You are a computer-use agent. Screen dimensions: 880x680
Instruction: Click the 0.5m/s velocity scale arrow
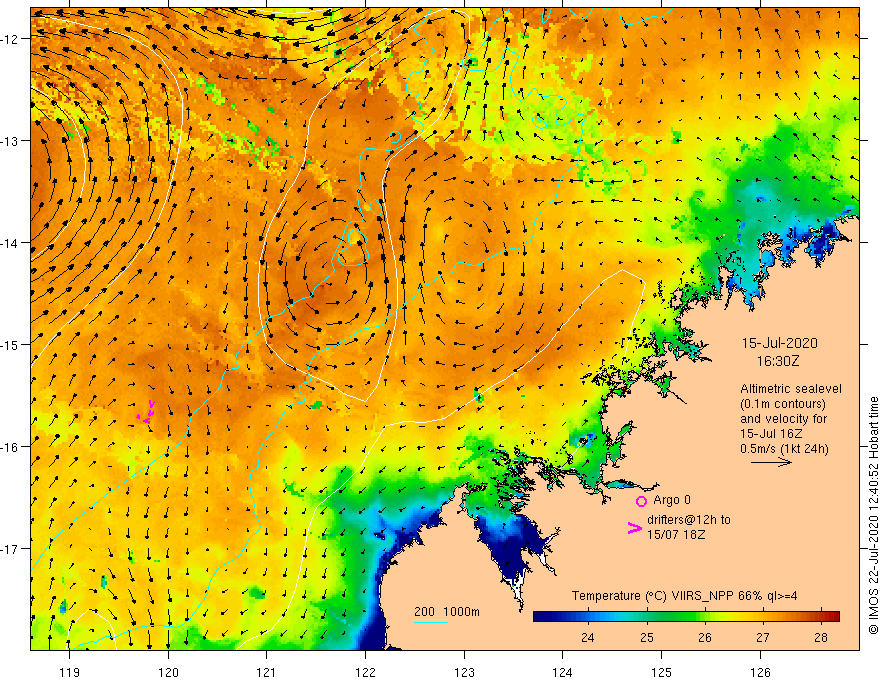pos(771,462)
